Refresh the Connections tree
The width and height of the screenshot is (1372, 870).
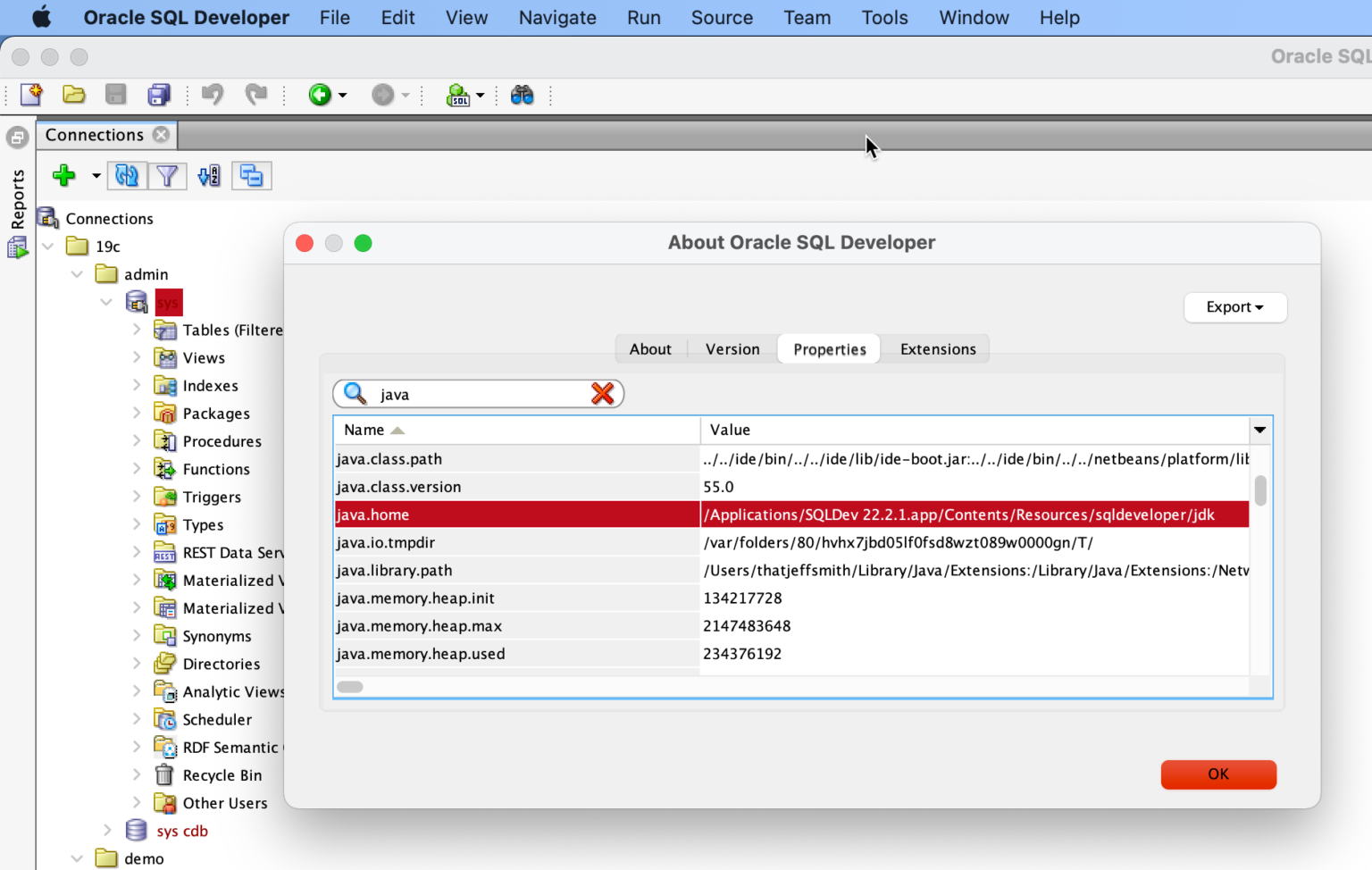126,175
